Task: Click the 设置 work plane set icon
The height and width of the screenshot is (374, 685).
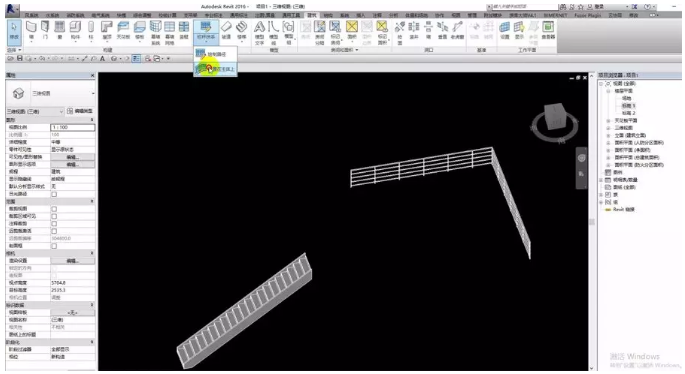Action: (505, 31)
